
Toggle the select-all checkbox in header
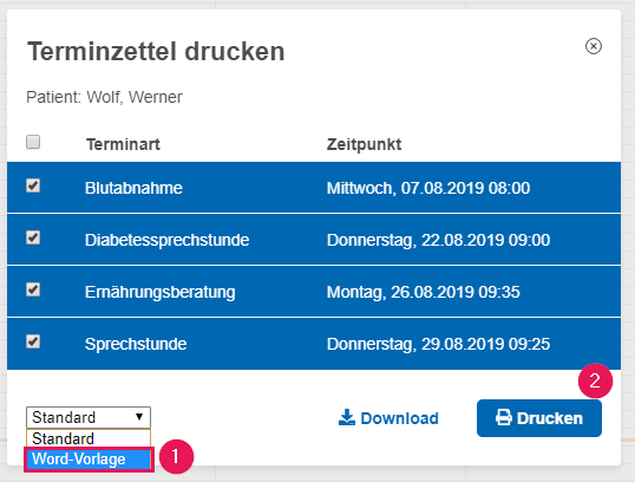click(33, 142)
